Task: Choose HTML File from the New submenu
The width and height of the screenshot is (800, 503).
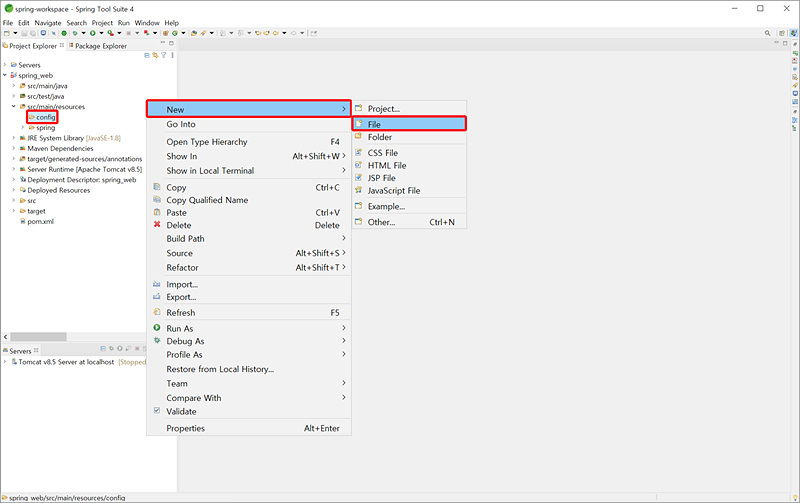Action: (x=409, y=165)
